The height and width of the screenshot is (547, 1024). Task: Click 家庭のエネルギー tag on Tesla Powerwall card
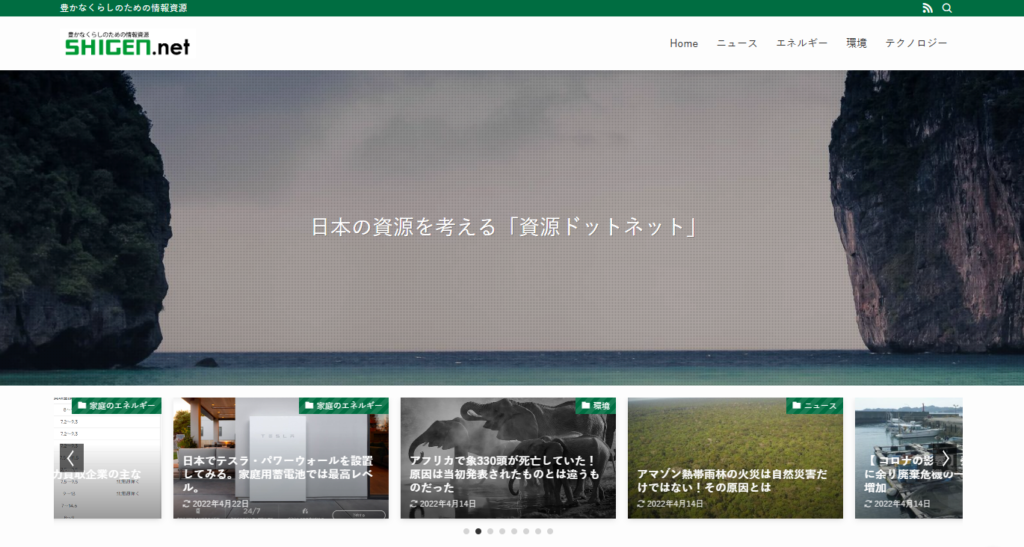[343, 406]
